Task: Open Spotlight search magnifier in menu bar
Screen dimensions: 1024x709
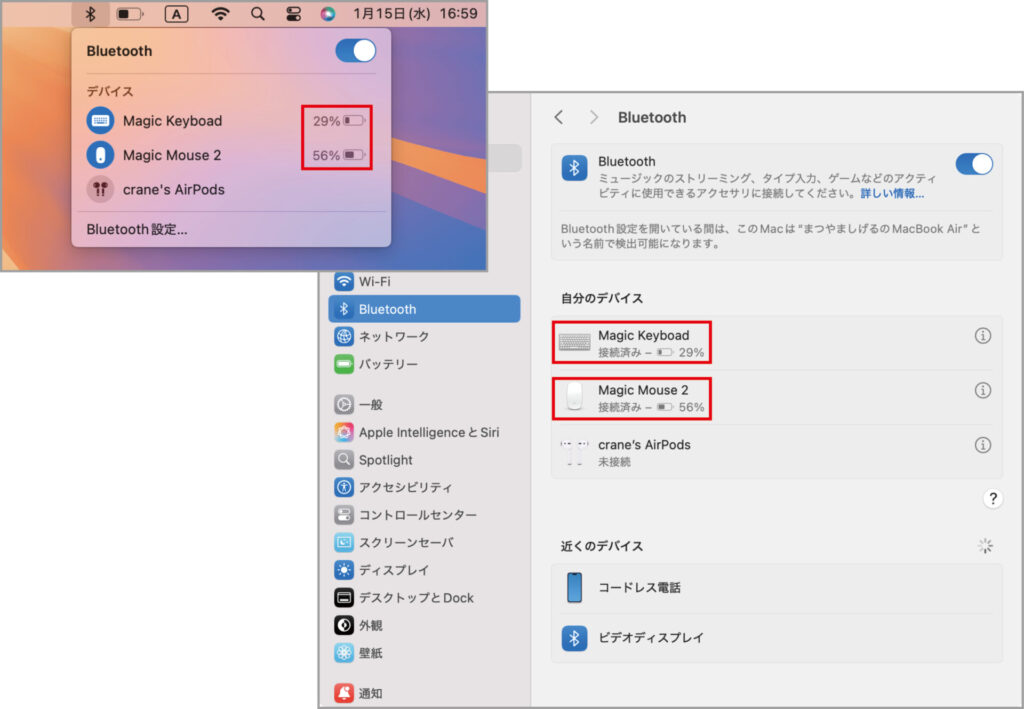Action: (258, 14)
